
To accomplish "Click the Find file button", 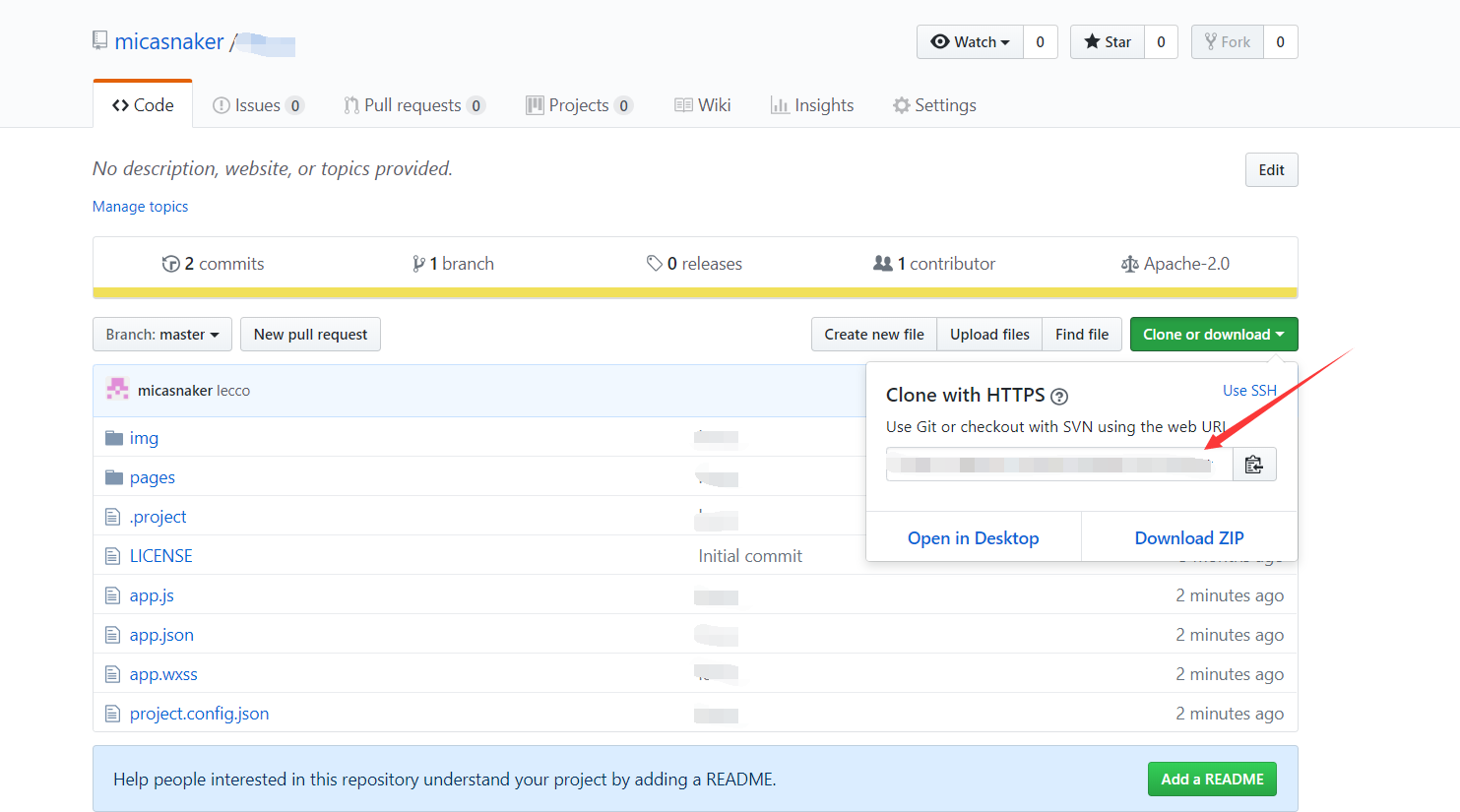I will click(x=1082, y=335).
